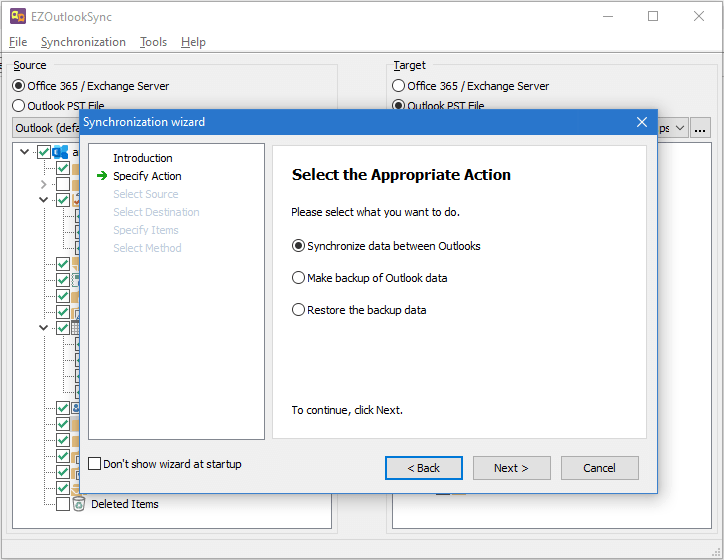Screen dimensions: 724x560
Task: Choose Restore the backup data option
Action: 298,310
